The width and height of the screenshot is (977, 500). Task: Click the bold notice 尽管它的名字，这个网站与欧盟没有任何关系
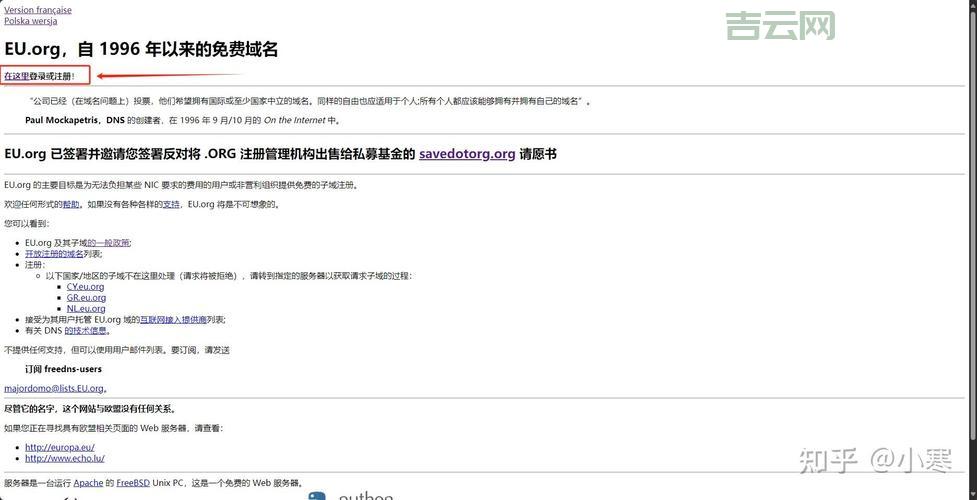click(x=89, y=409)
